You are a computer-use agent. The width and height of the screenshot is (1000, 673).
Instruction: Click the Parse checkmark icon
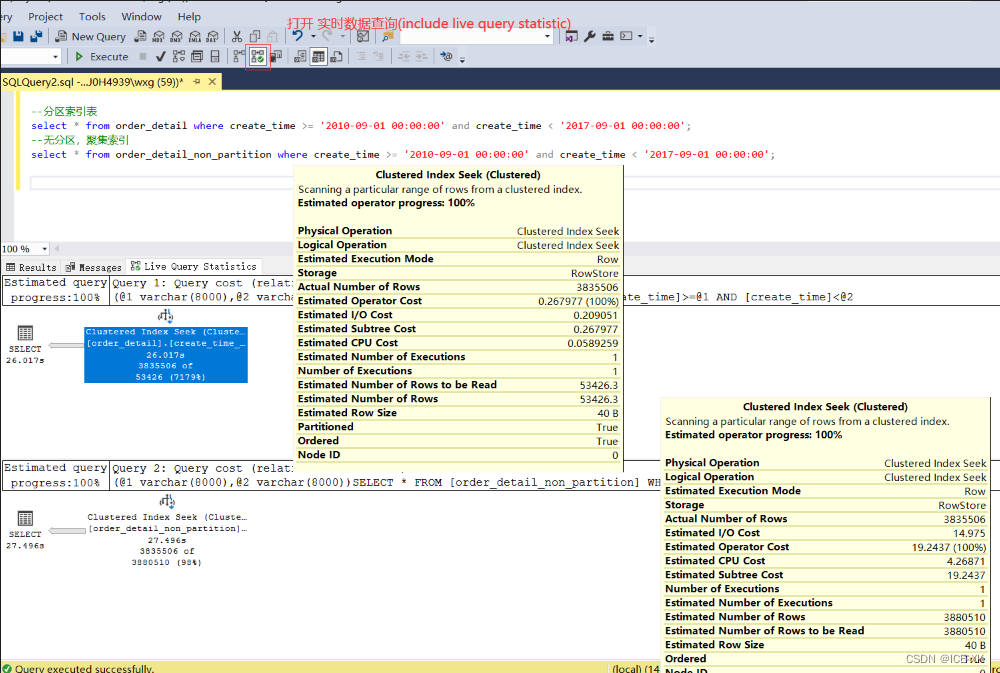click(x=160, y=57)
